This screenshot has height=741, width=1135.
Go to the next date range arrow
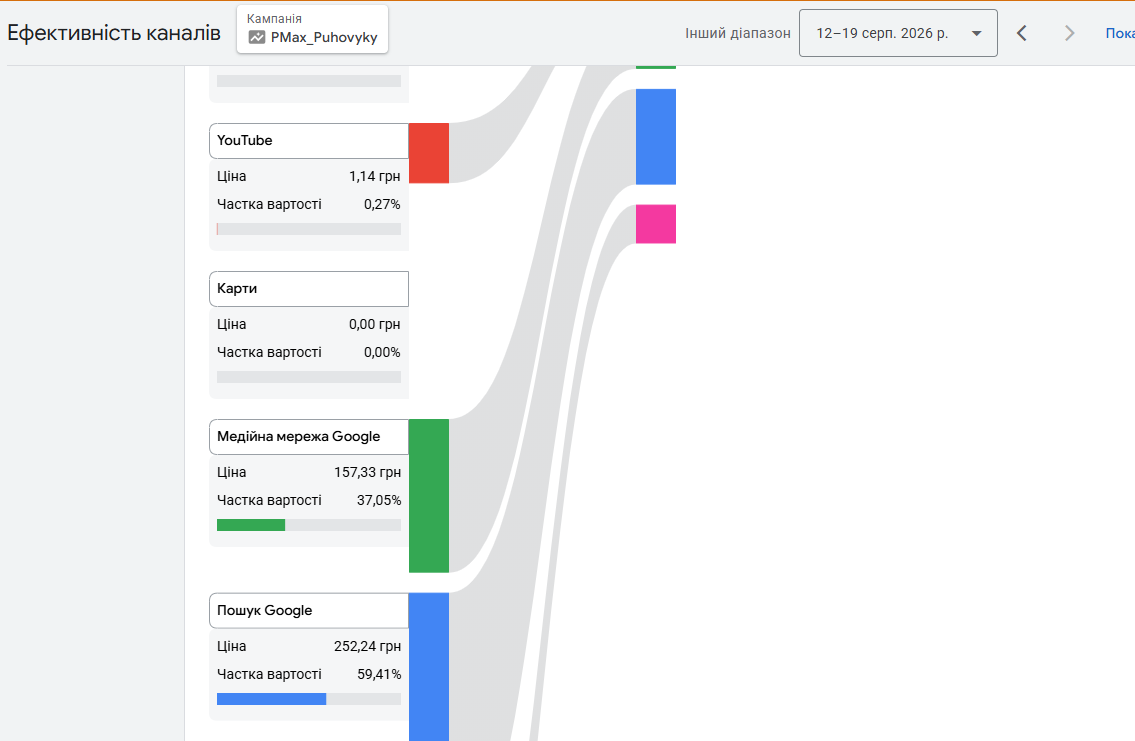[1069, 33]
